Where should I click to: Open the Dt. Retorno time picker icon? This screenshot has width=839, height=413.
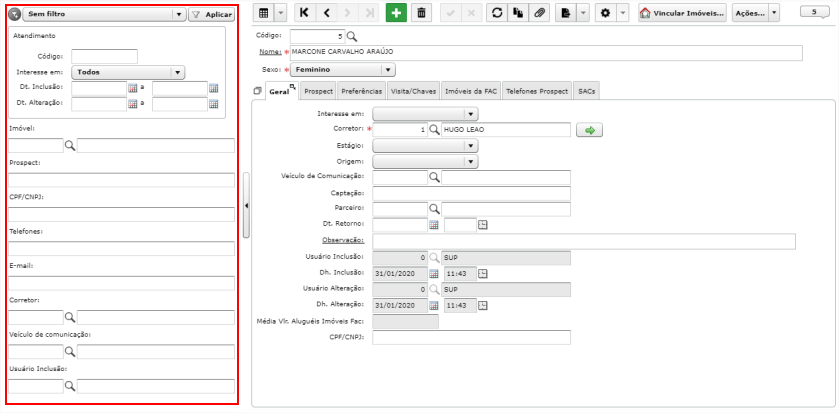pyautogui.click(x=483, y=225)
